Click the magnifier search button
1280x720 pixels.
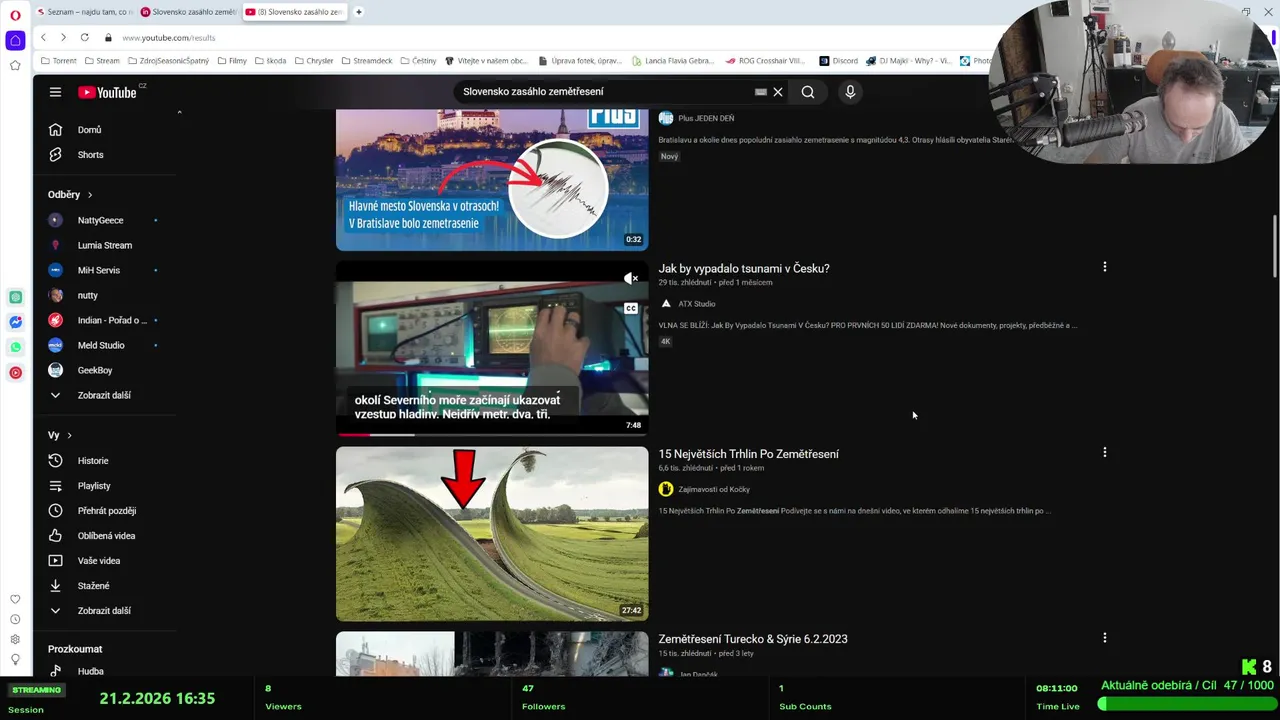tap(808, 92)
